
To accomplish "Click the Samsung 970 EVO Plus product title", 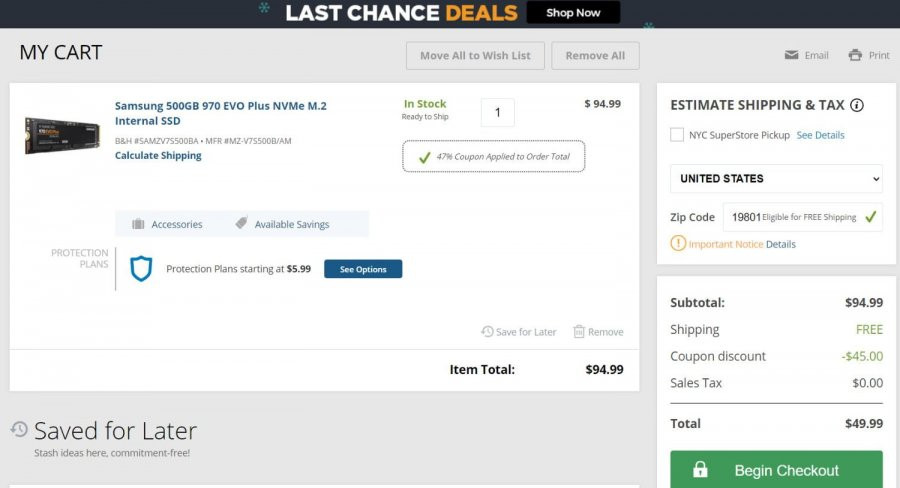I will 220,113.
